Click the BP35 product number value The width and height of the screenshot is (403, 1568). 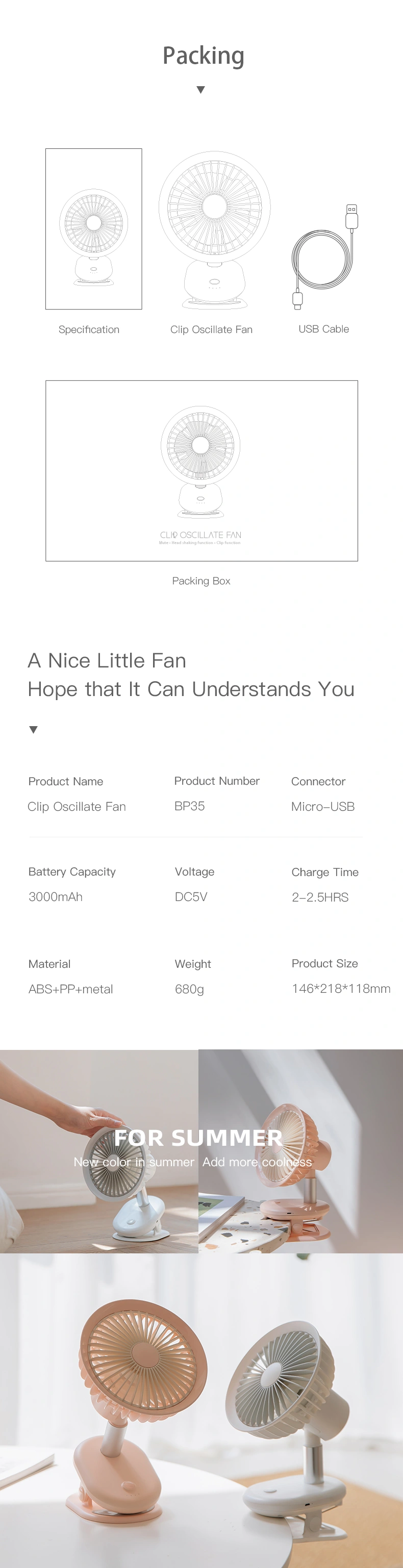[x=189, y=806]
